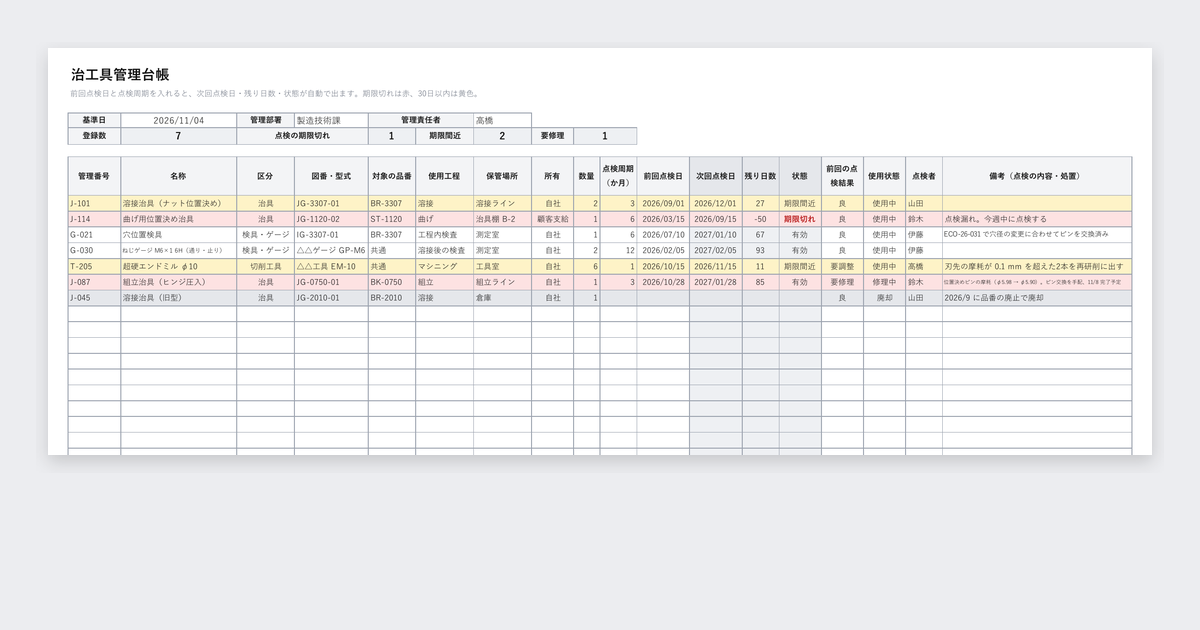Select management number cell J-114
This screenshot has height=630, width=1200.
(x=94, y=219)
